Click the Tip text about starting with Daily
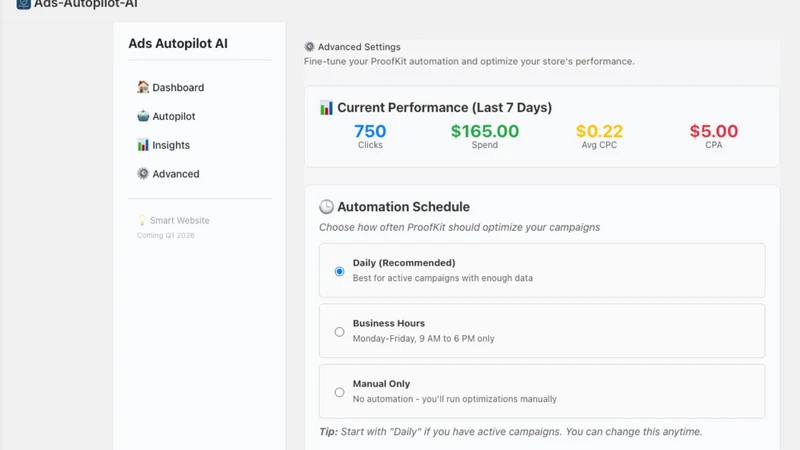 pyautogui.click(x=511, y=432)
